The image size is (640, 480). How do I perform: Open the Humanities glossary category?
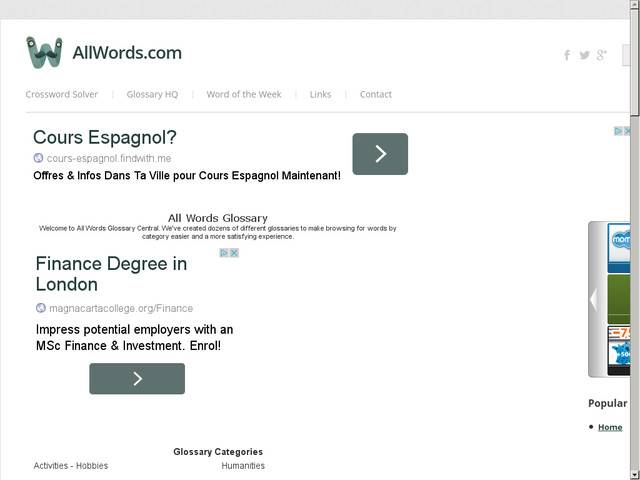pos(243,466)
